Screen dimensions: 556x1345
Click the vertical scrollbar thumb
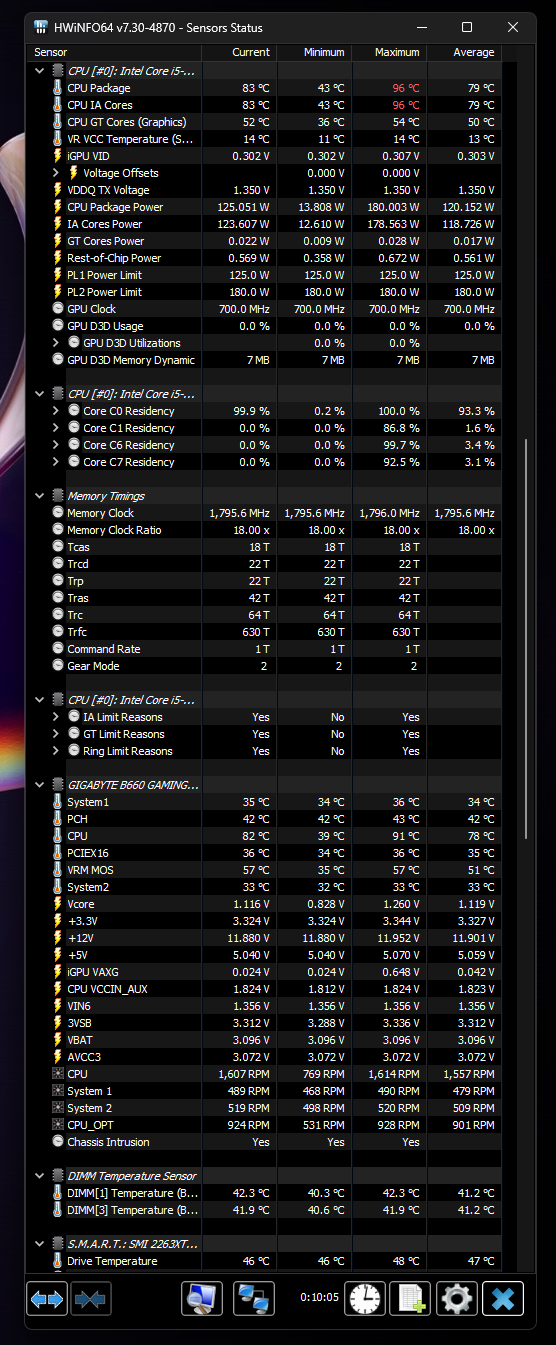pyautogui.click(x=527, y=638)
